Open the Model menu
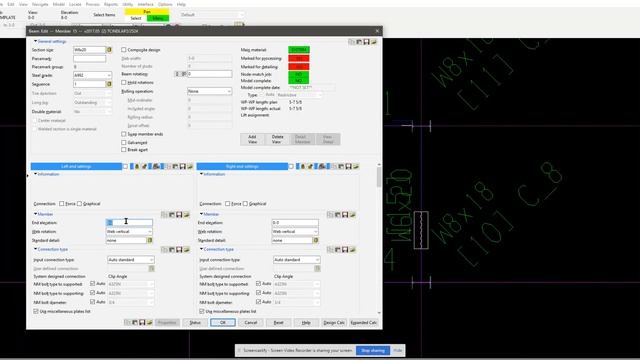This screenshot has height=360, width=640. pyautogui.click(x=59, y=4)
